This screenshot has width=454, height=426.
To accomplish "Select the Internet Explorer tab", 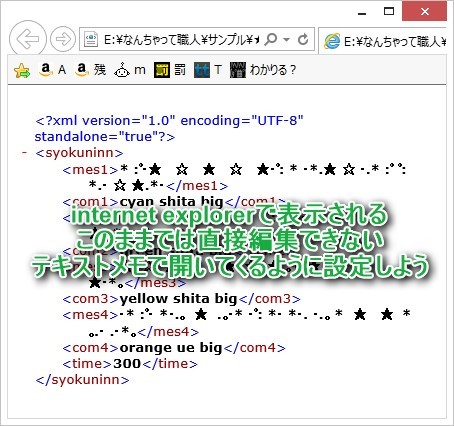I will 382,41.
